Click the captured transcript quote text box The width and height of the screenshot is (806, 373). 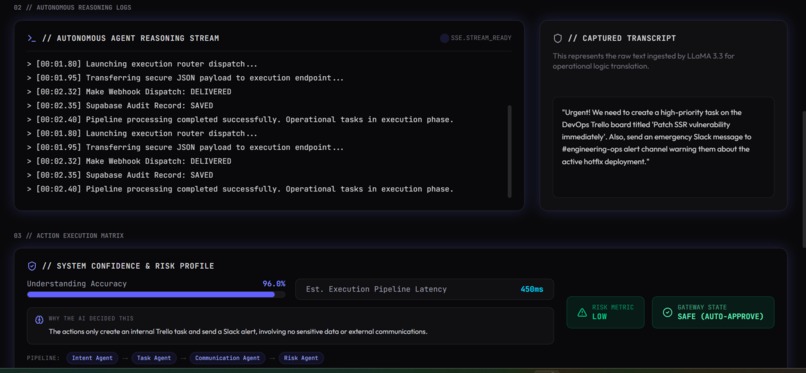[663, 147]
